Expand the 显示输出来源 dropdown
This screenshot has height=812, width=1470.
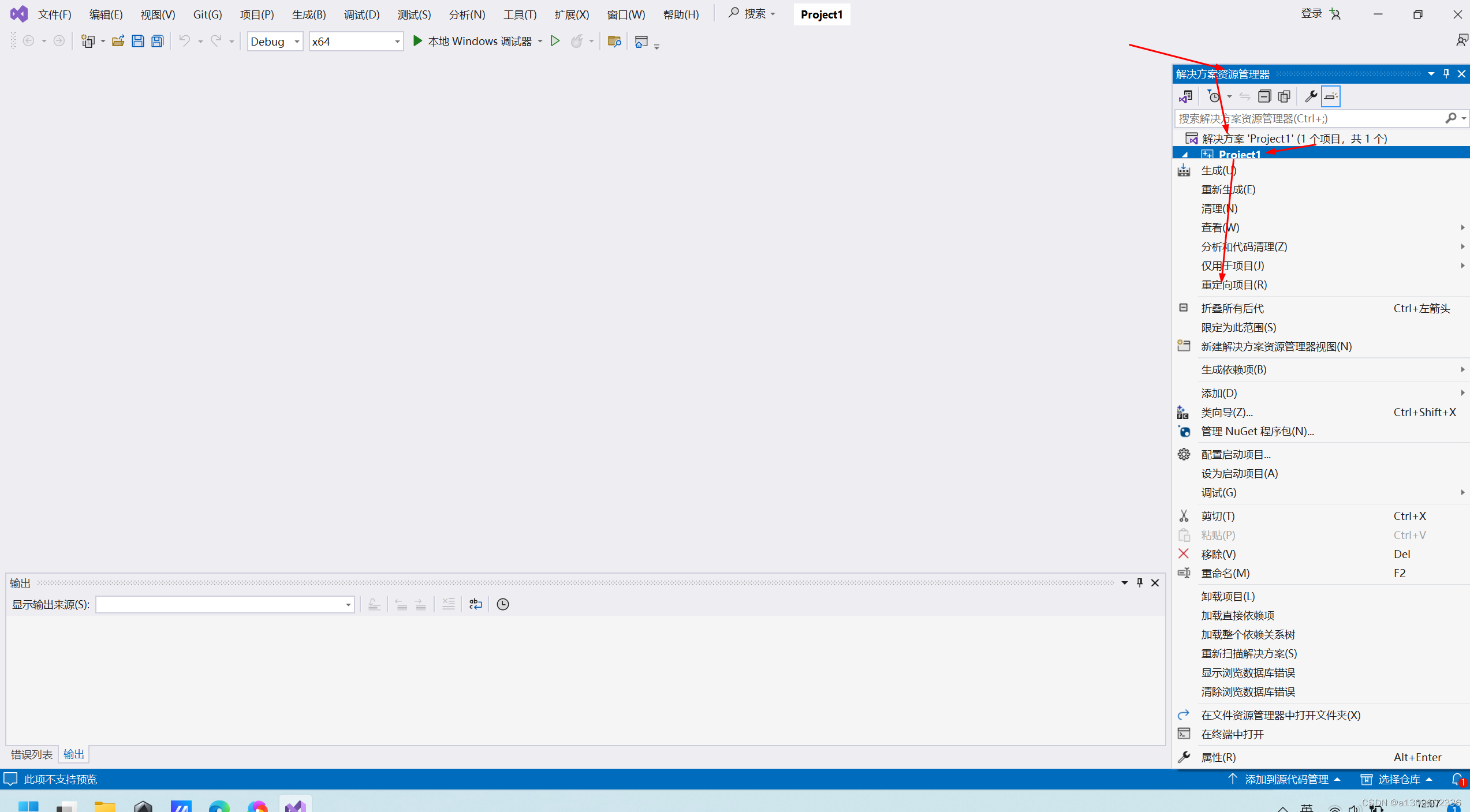348,604
